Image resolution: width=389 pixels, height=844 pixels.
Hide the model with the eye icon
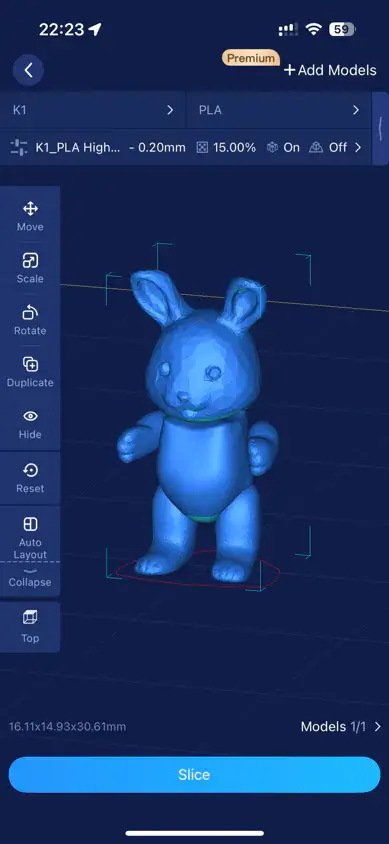point(30,424)
